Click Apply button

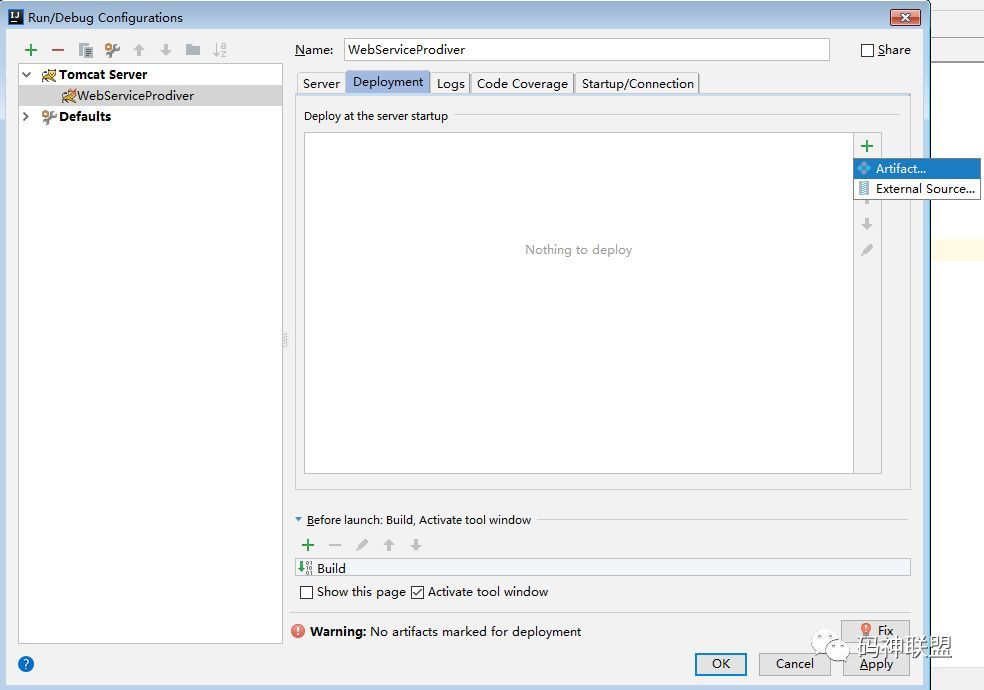pos(876,664)
